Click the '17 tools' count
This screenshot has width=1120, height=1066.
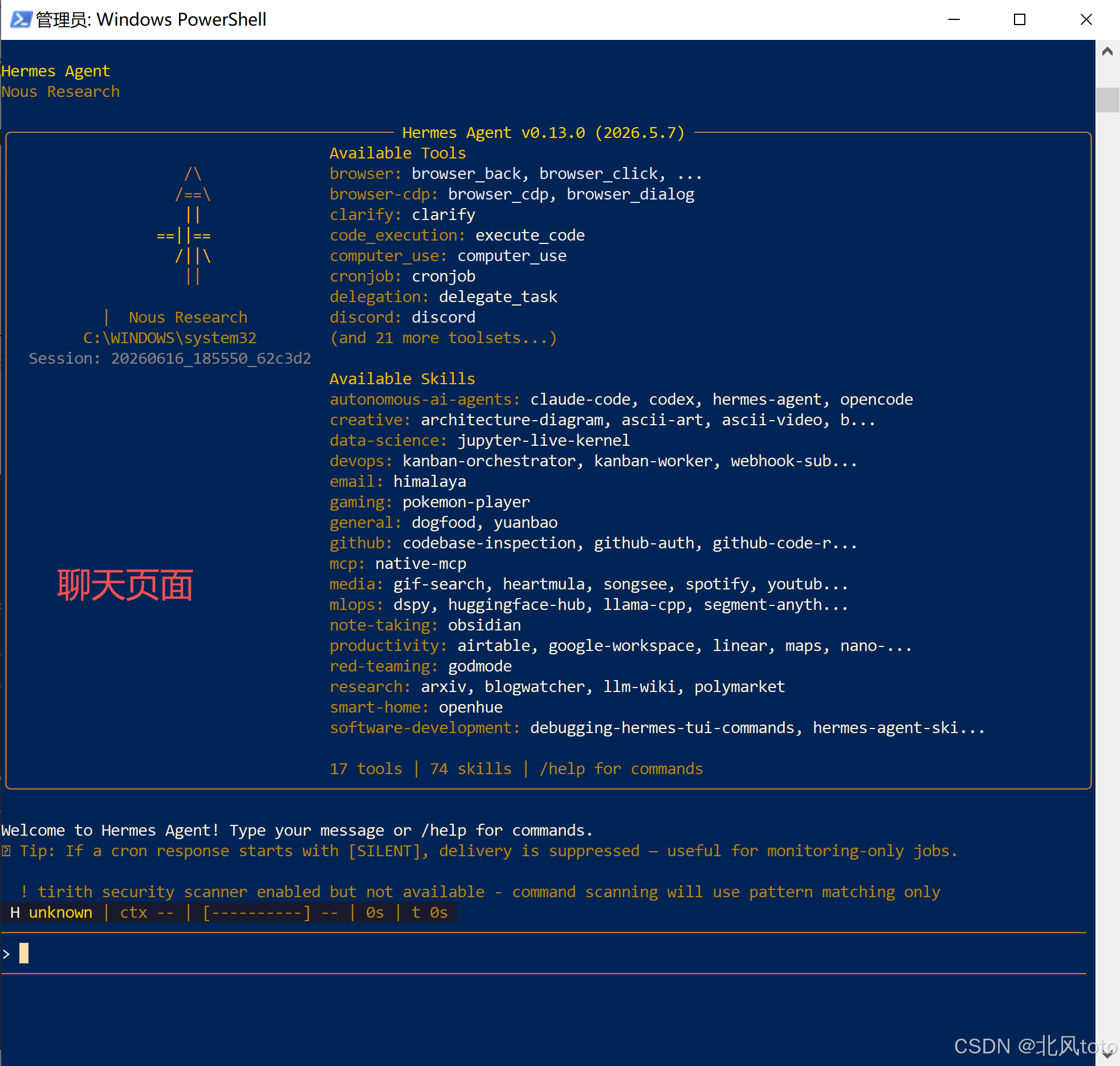point(365,769)
